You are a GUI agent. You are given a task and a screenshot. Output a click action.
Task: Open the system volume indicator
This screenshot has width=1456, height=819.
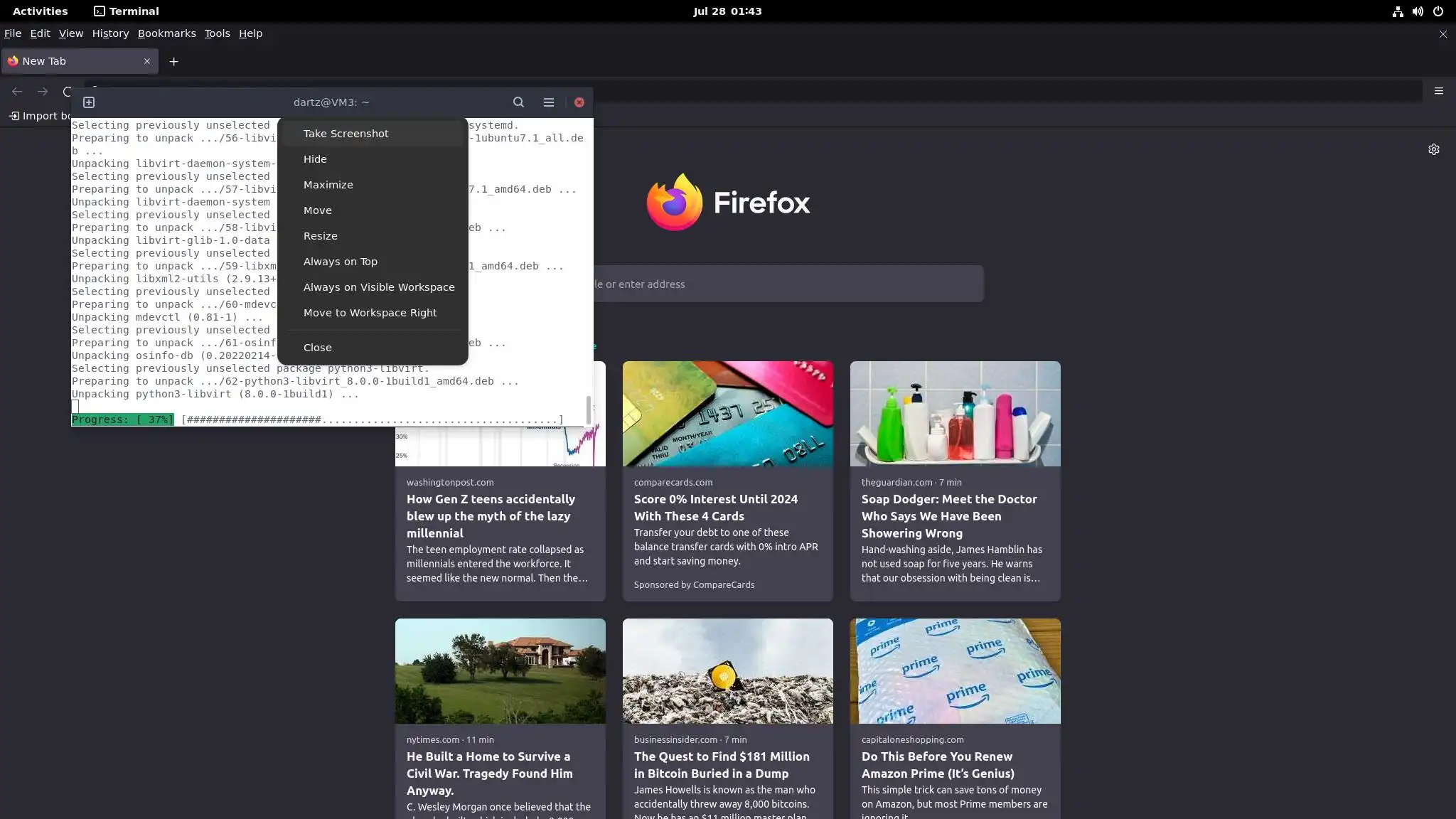[1418, 11]
